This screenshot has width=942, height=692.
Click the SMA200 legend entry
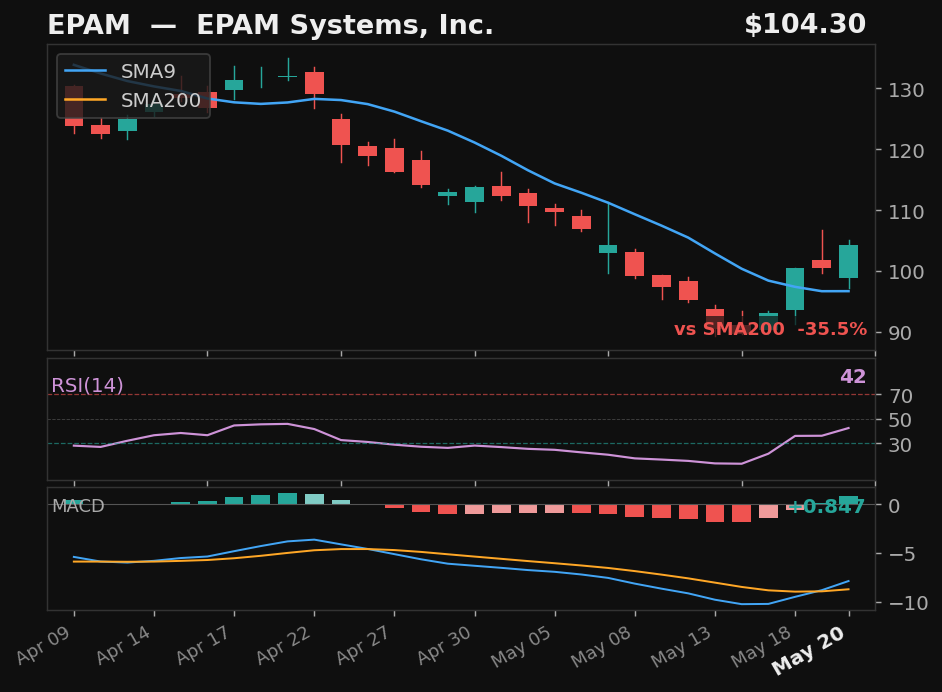(160, 100)
